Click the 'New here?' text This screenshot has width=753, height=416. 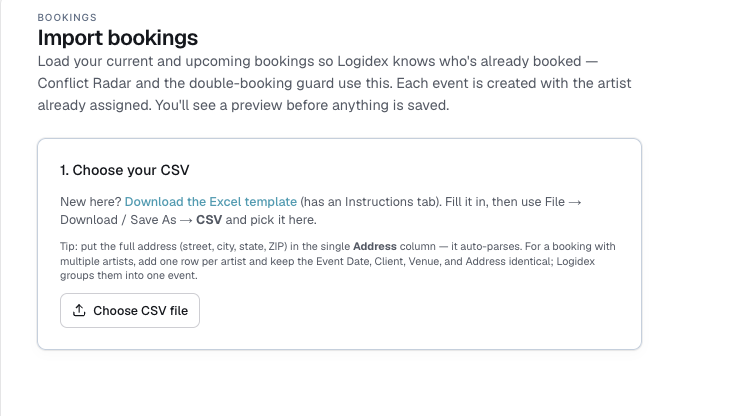click(x=91, y=202)
